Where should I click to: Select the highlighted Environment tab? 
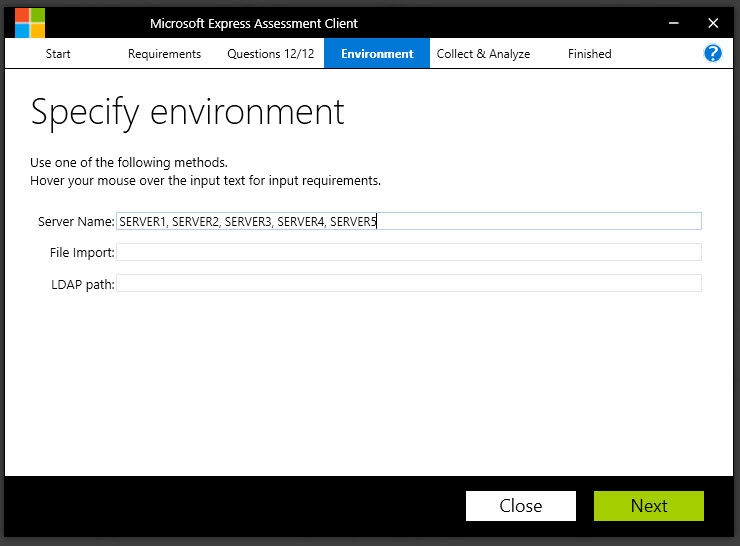pyautogui.click(x=377, y=54)
